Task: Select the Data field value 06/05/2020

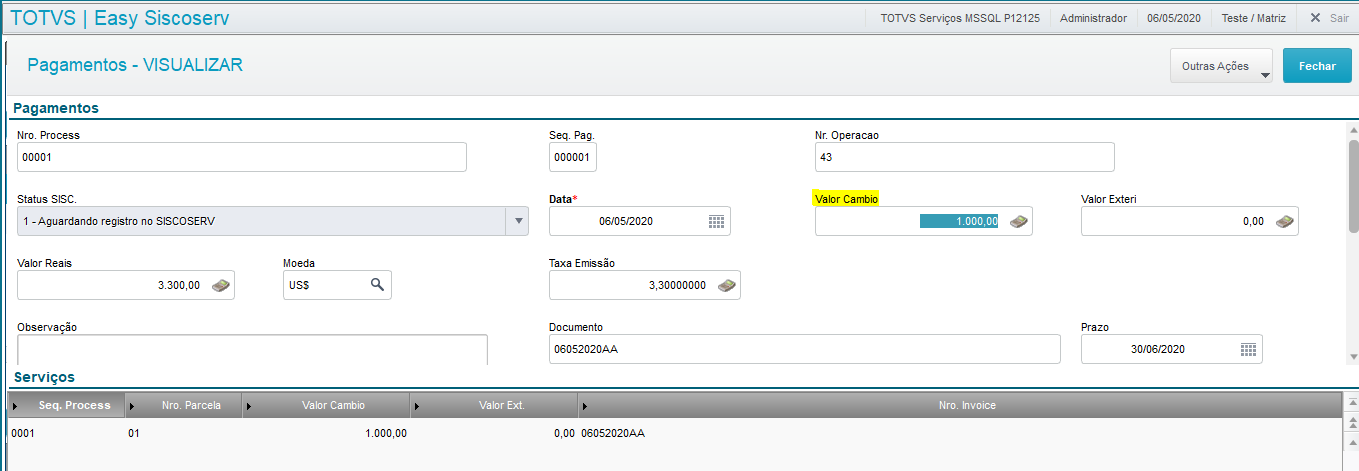Action: pos(626,221)
